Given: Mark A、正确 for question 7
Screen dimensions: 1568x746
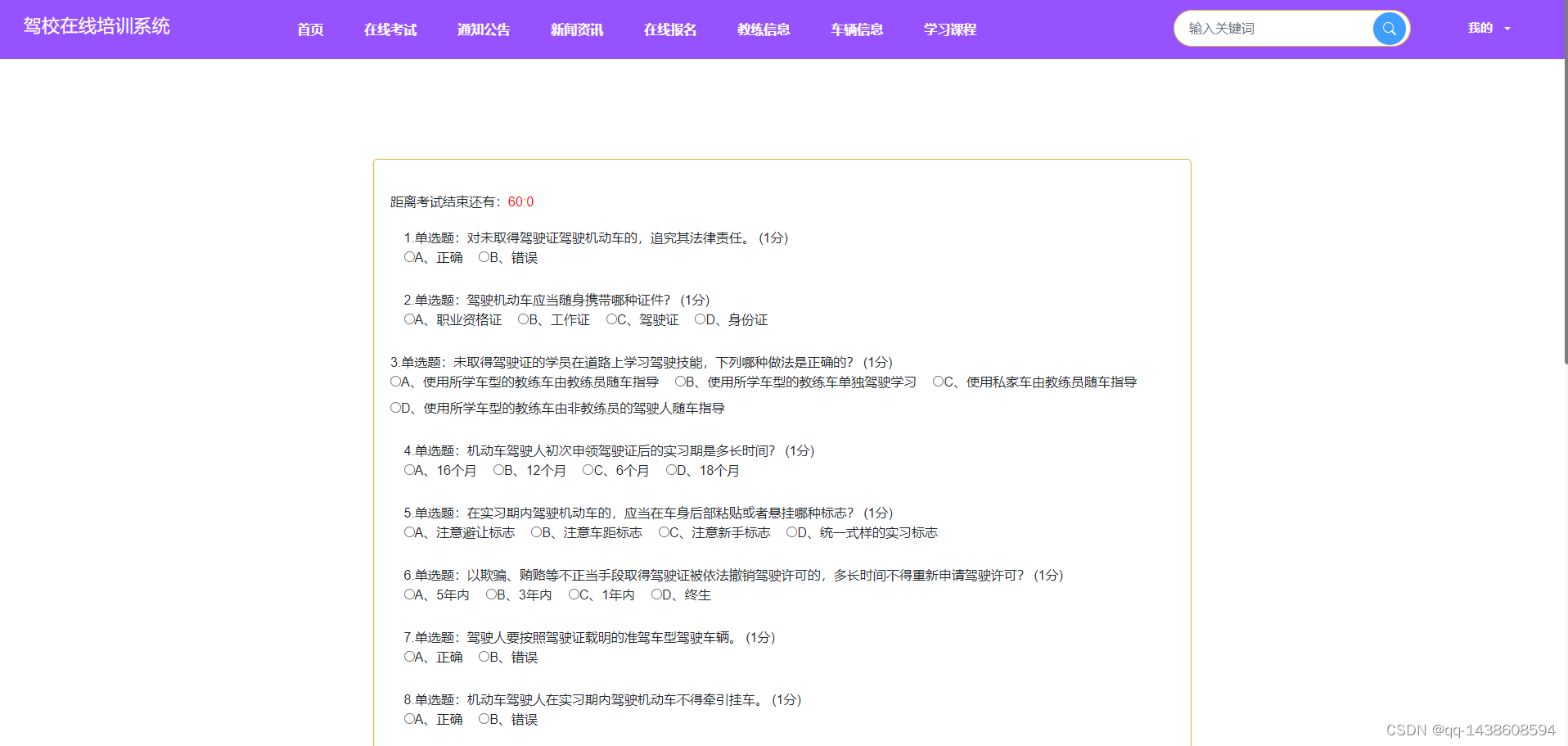Looking at the screenshot, I should click(x=409, y=657).
